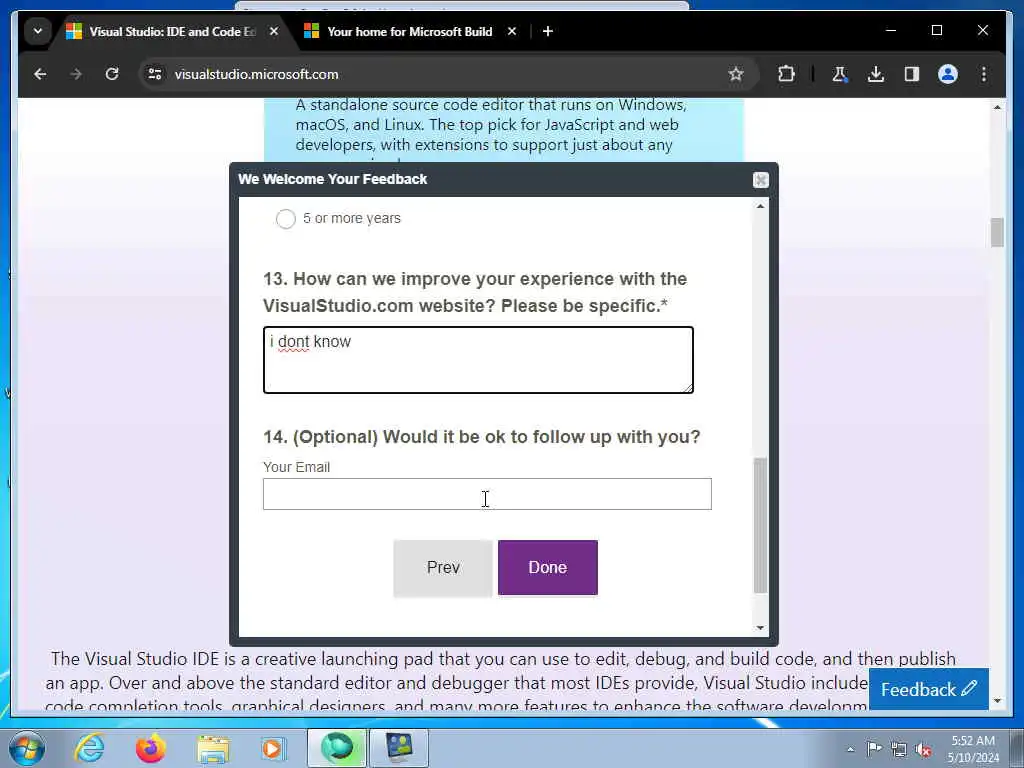
Task: Click the browser forward arrow
Action: pyautogui.click(x=76, y=74)
